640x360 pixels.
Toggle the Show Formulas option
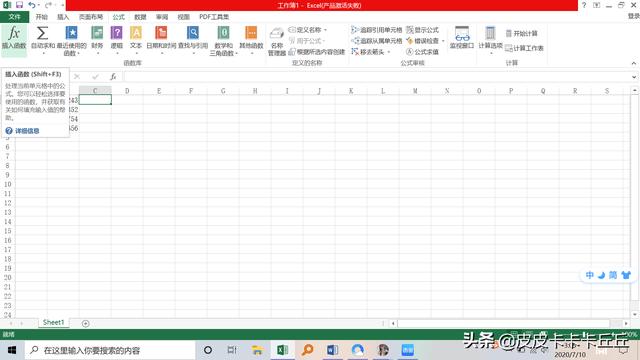(423, 30)
